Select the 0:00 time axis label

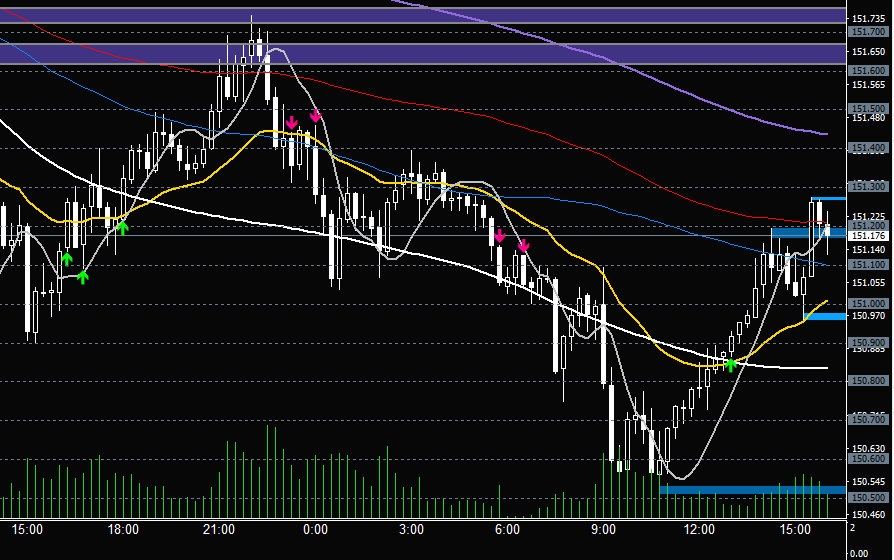point(315,530)
